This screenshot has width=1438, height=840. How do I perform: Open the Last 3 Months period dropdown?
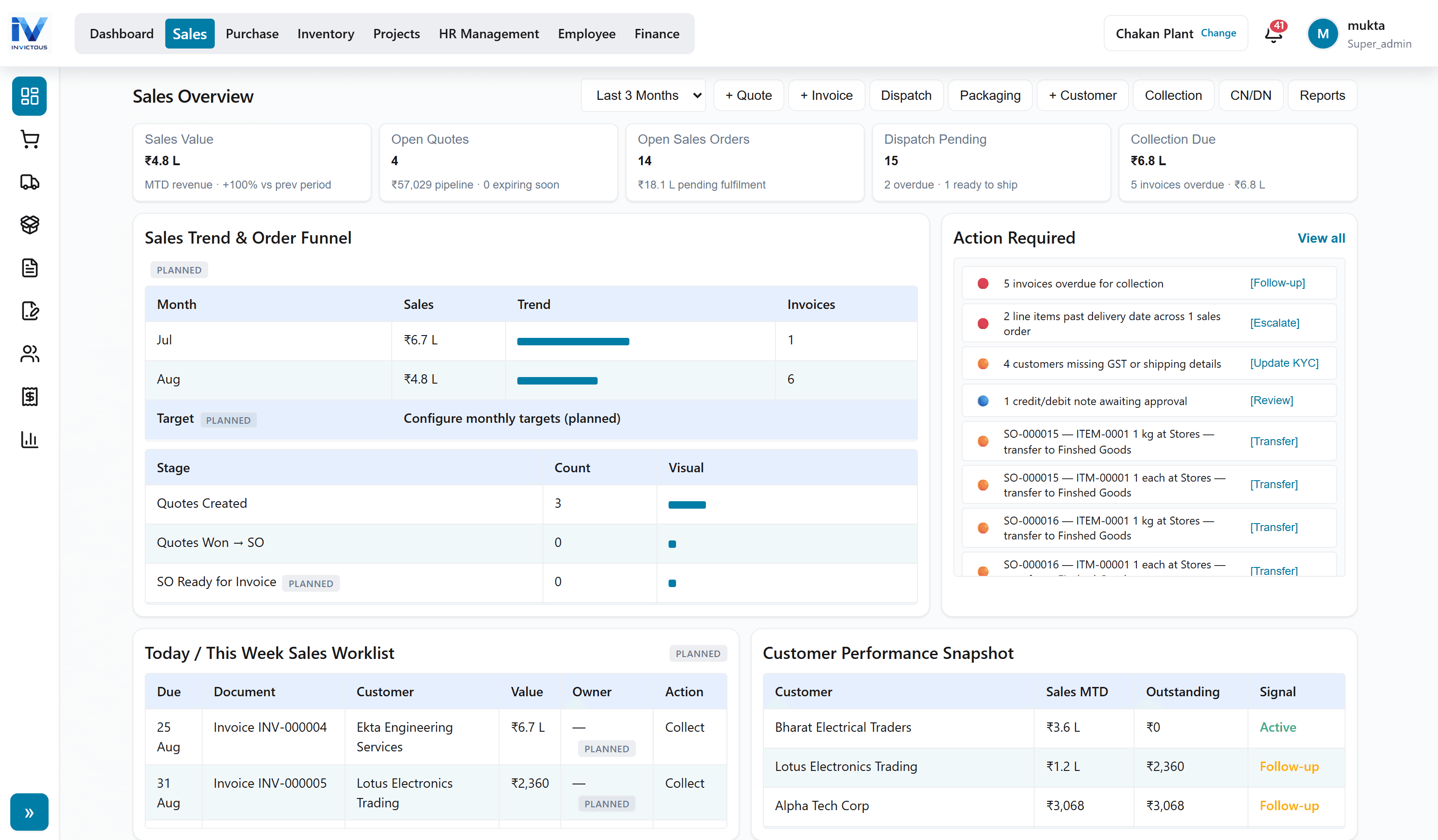point(643,95)
